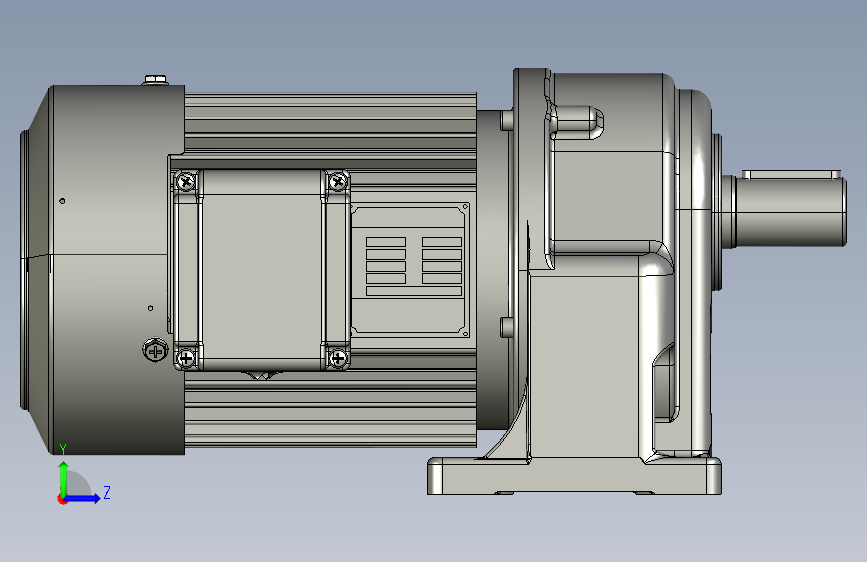Click the green Y axis arrow of the triad
The image size is (867, 562).
(64, 477)
